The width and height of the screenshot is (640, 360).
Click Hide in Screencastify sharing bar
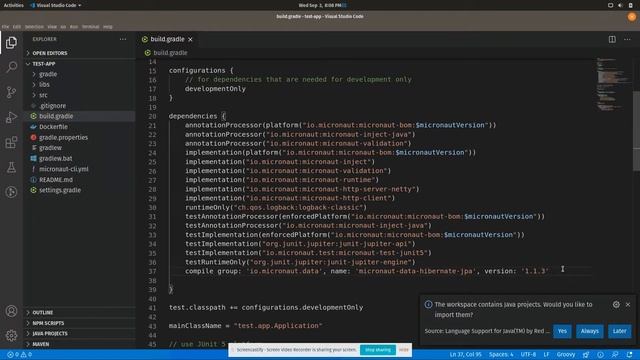[404, 350]
